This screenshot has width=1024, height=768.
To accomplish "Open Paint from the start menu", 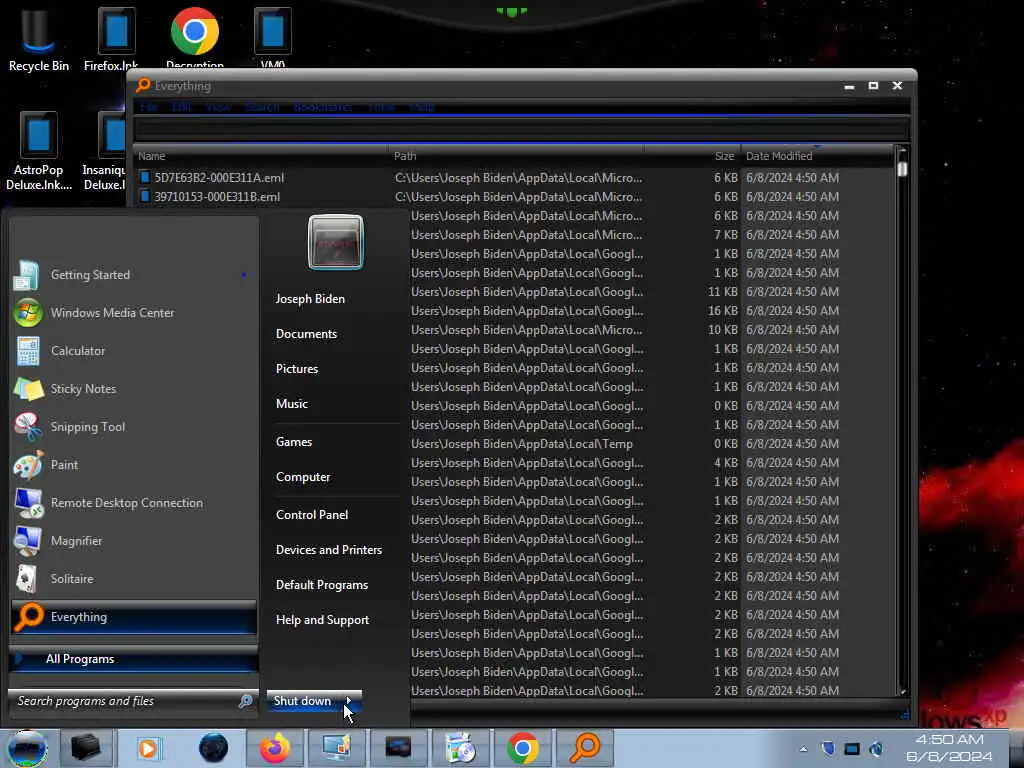I will [x=131, y=464].
